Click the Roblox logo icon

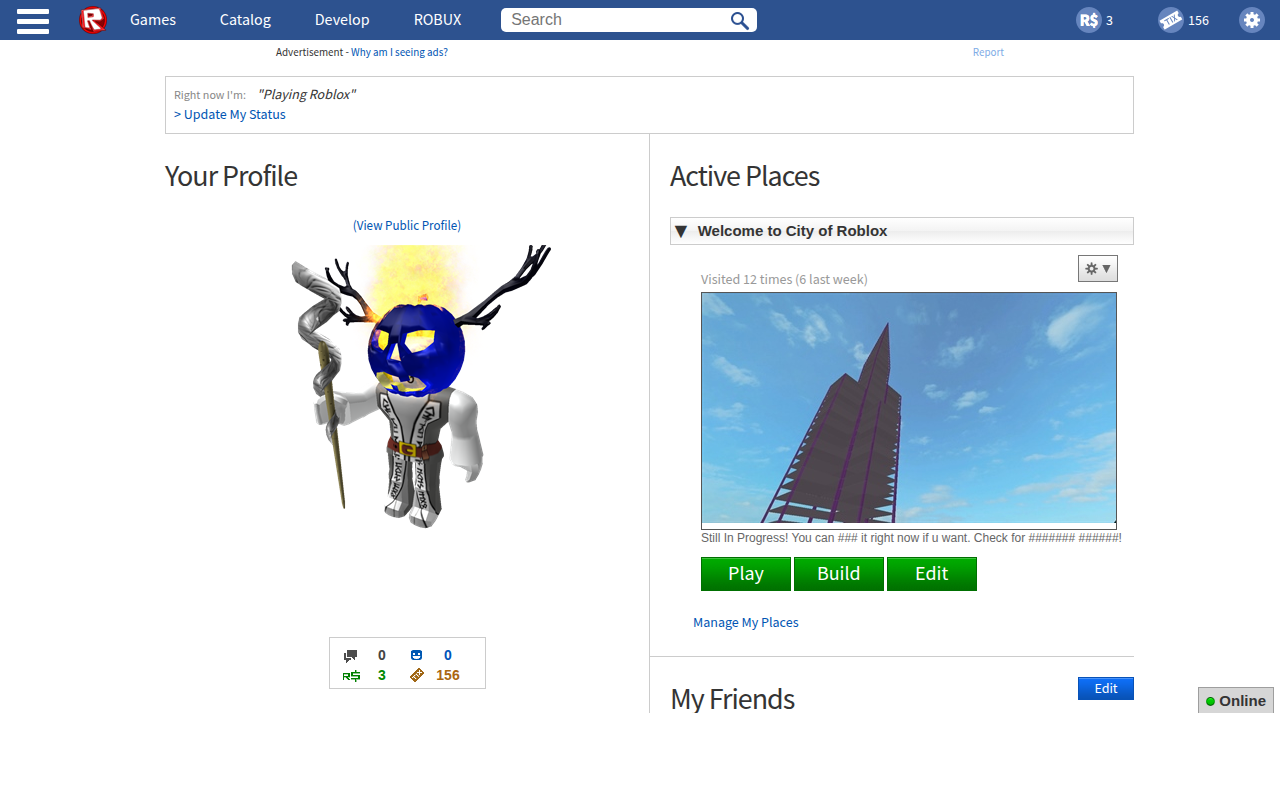click(93, 20)
